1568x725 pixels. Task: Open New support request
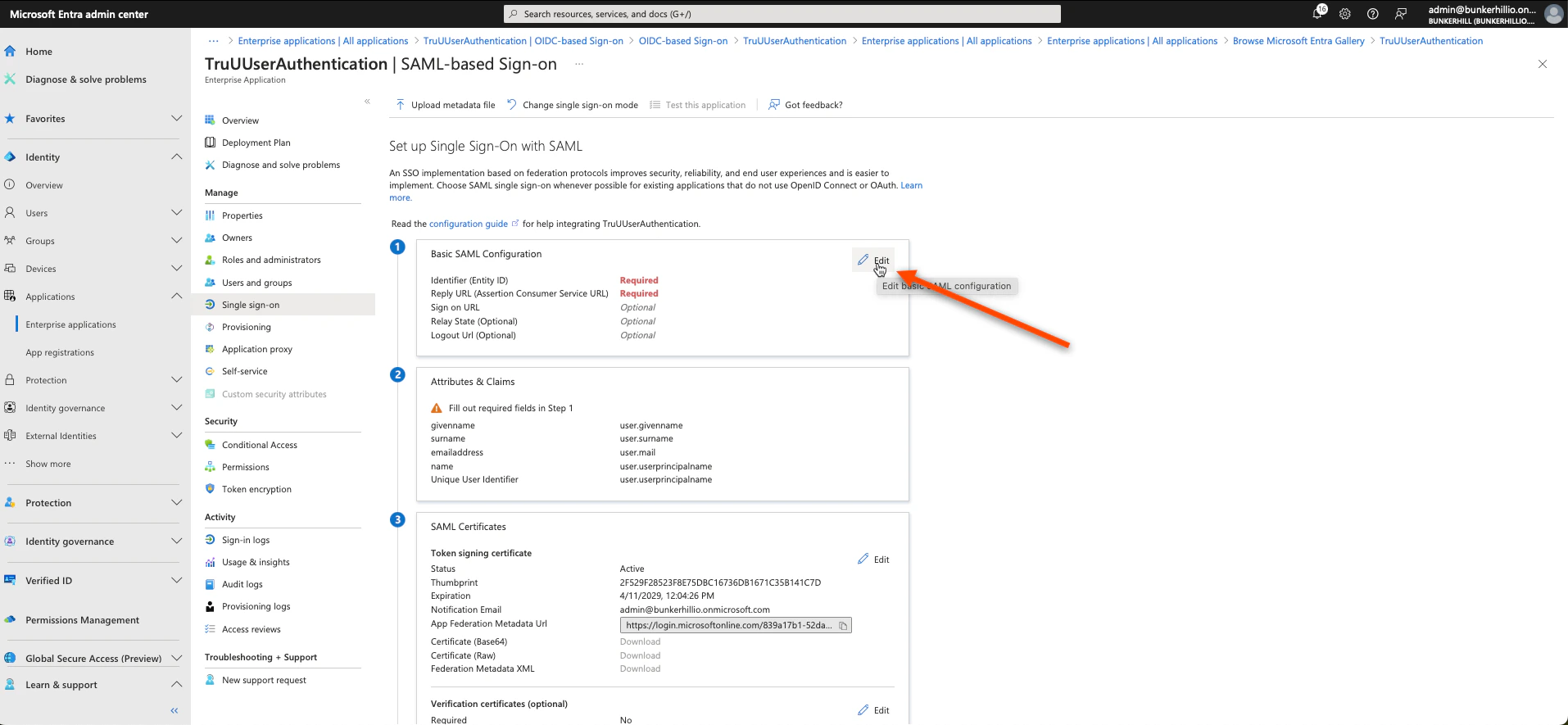(264, 680)
